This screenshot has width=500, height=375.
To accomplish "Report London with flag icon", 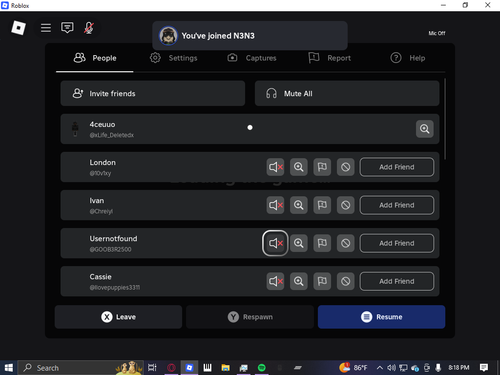I will pyautogui.click(x=322, y=167).
